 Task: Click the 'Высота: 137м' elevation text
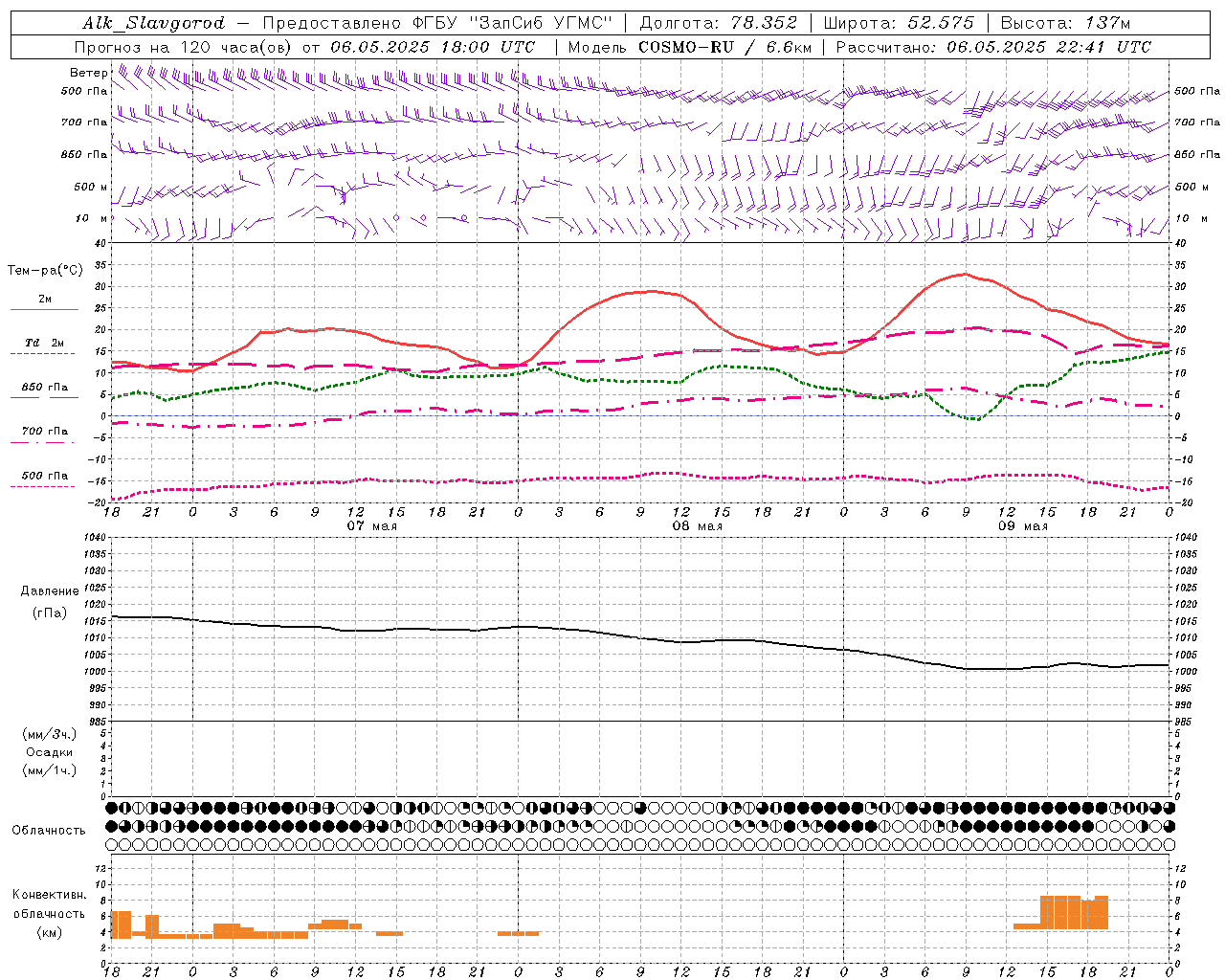coord(1065,23)
